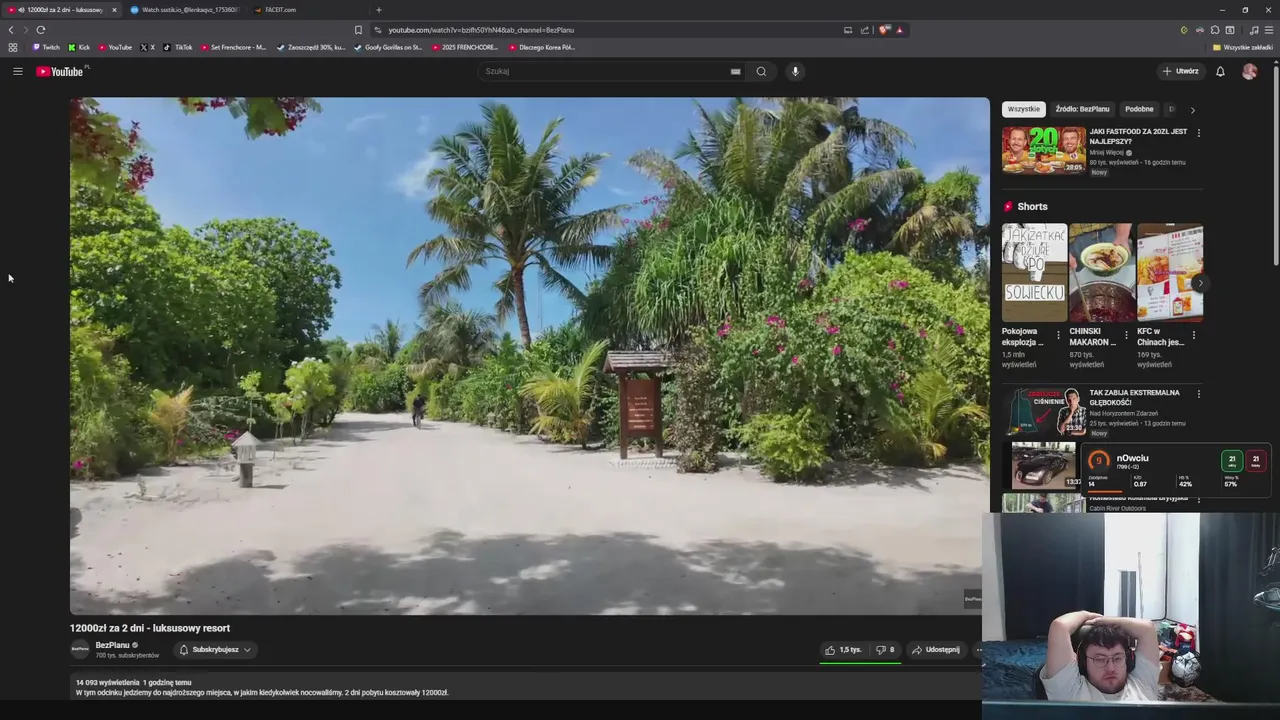The image size is (1280, 720).
Task: Open the KFC w Chinach short thumbnail
Action: [1170, 272]
